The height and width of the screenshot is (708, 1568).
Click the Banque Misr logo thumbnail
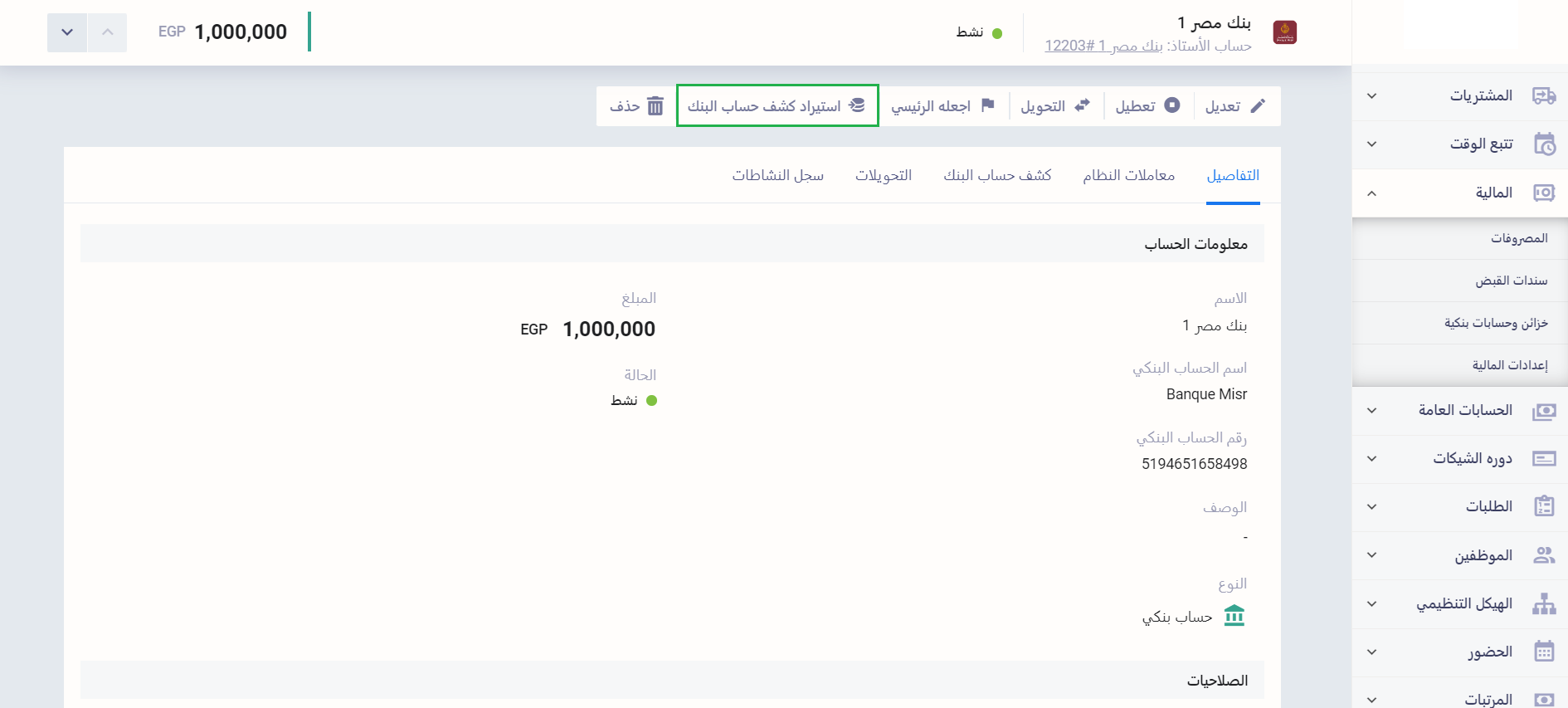pos(1284,32)
